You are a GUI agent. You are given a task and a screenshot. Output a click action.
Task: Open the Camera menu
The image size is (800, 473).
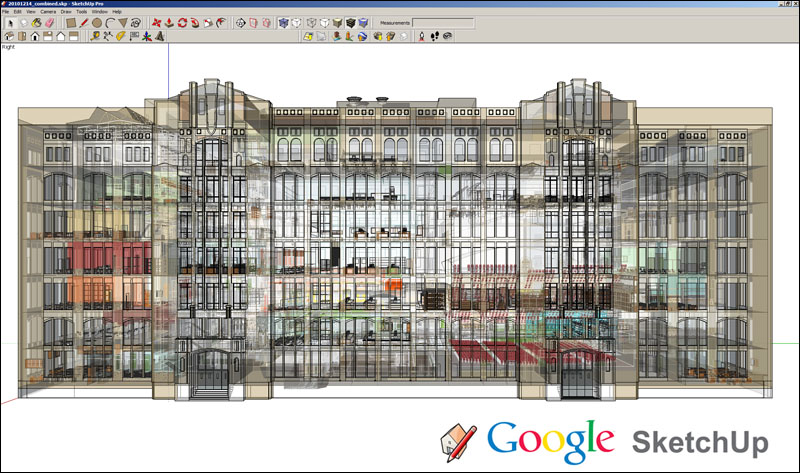(x=48, y=11)
